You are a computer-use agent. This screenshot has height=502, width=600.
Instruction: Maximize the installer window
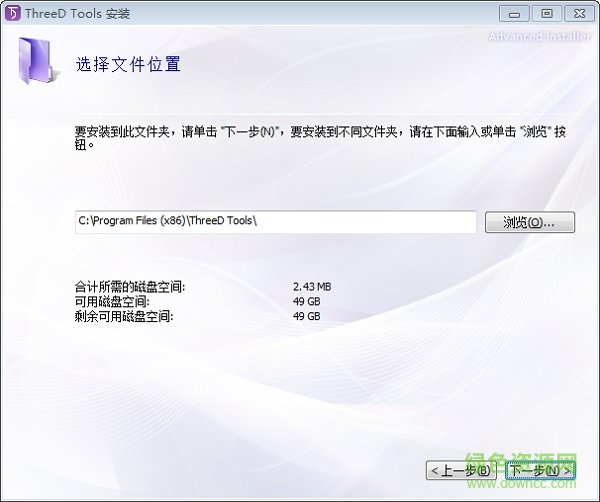coord(547,14)
